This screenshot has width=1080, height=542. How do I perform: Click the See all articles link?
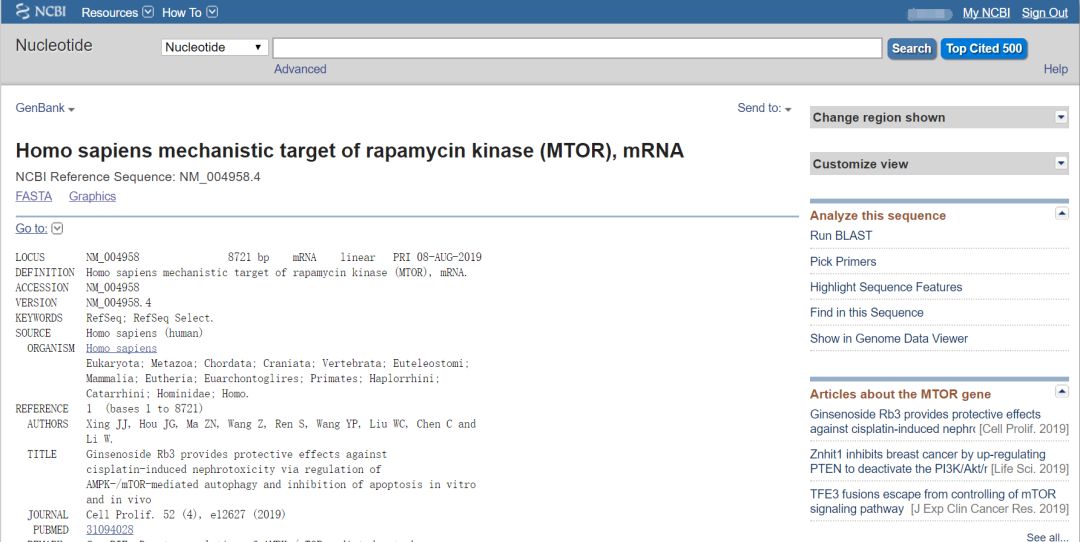(1047, 537)
